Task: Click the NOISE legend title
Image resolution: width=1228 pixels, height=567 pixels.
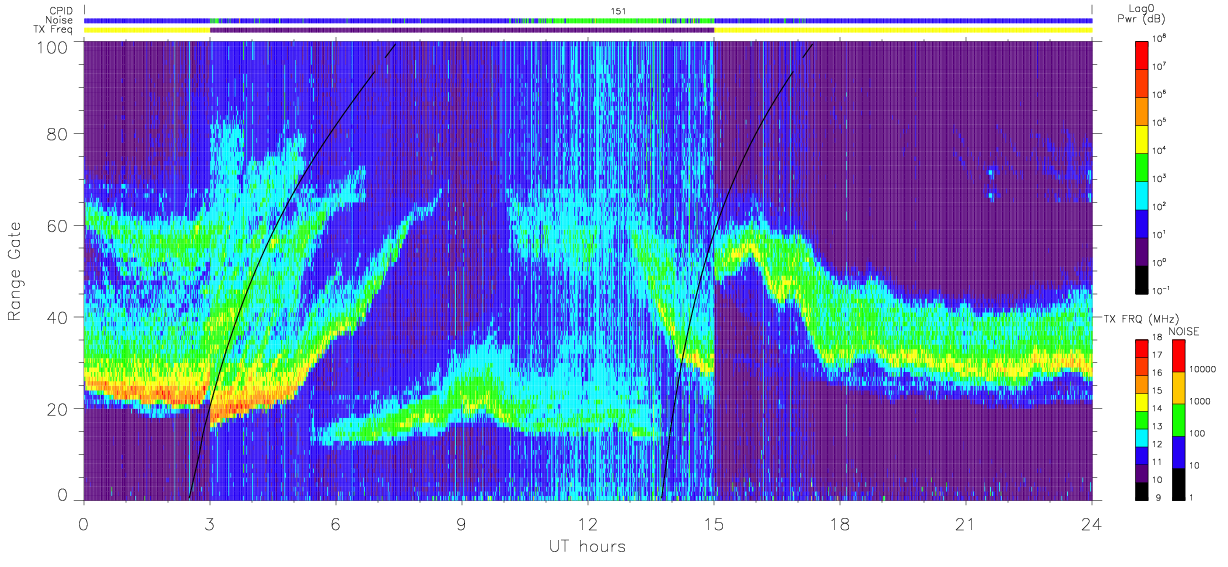Action: (1183, 331)
